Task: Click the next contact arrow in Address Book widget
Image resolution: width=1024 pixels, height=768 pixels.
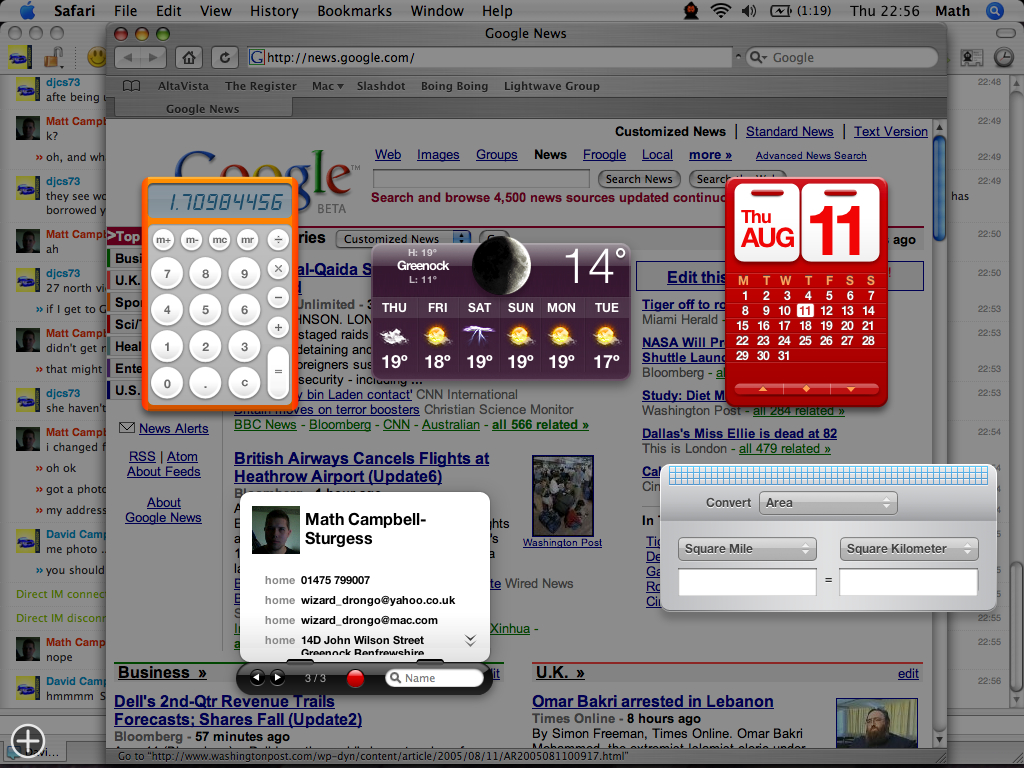Action: pyautogui.click(x=278, y=678)
